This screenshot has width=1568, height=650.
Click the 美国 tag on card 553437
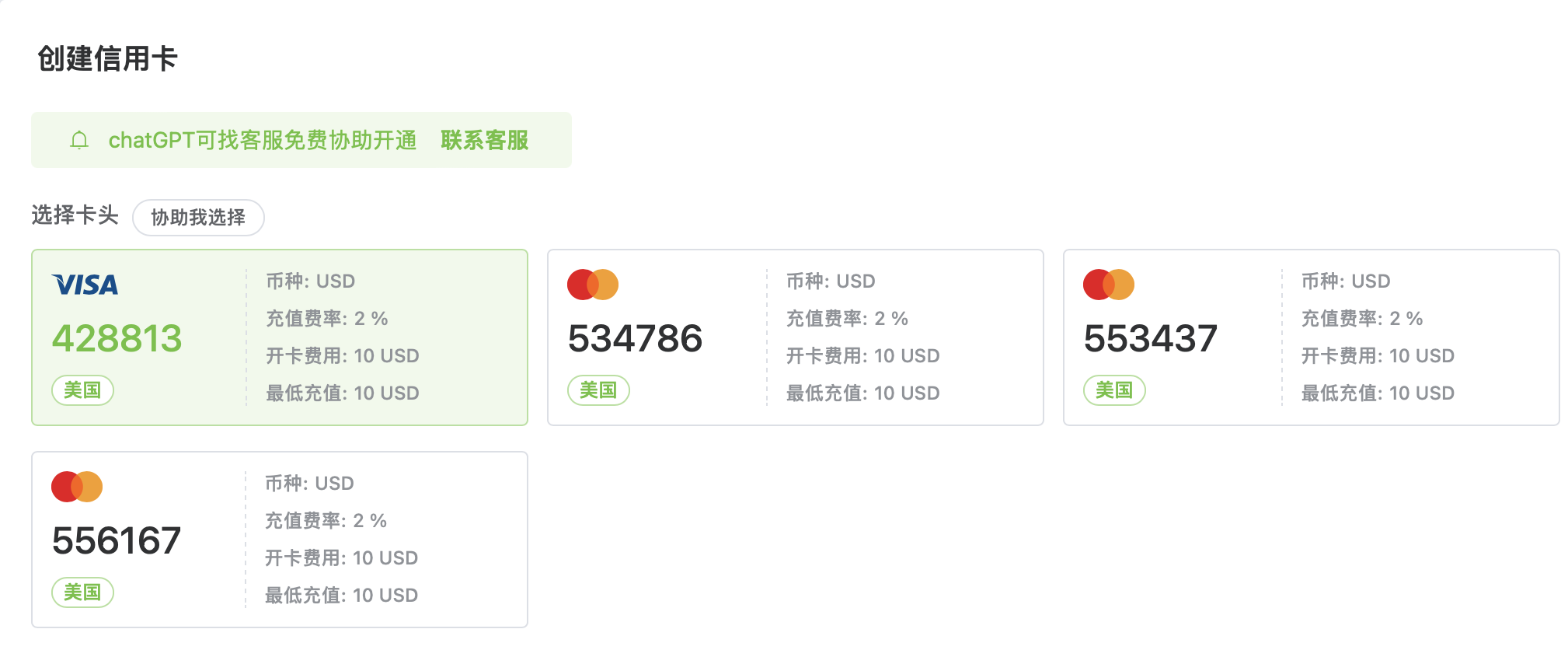(1114, 390)
